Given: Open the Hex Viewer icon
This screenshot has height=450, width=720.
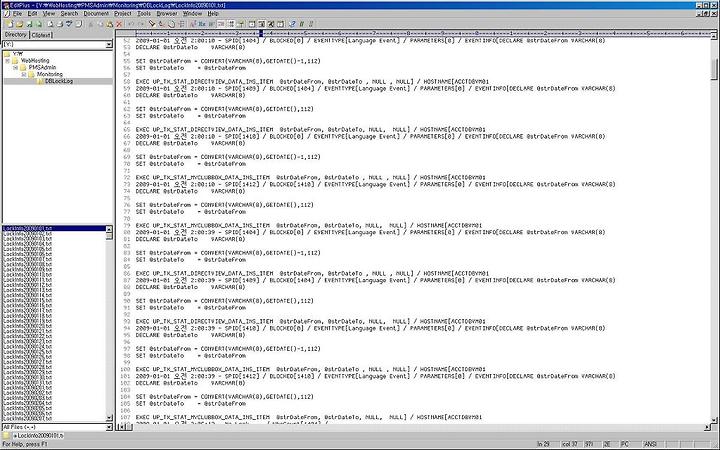Looking at the screenshot, I should coord(202,24).
